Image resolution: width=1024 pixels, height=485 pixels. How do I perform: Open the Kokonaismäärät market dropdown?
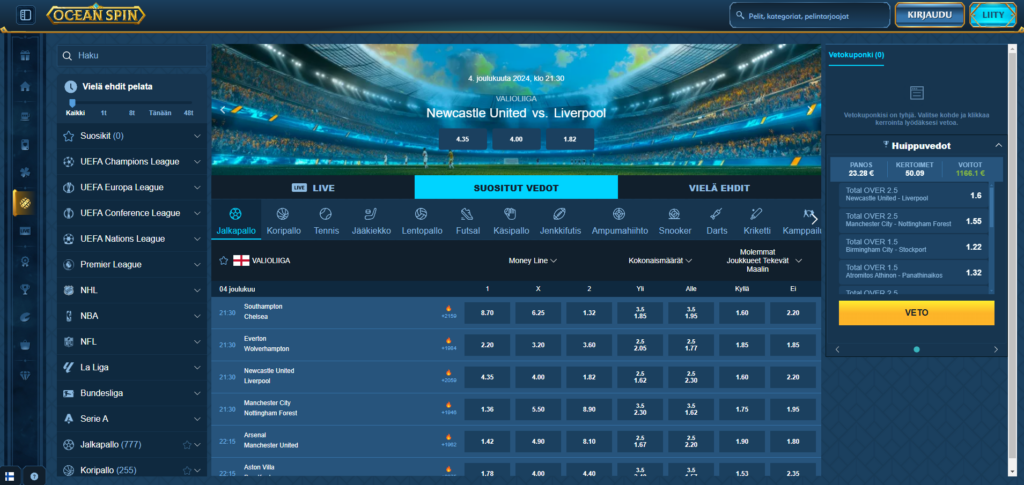660,260
